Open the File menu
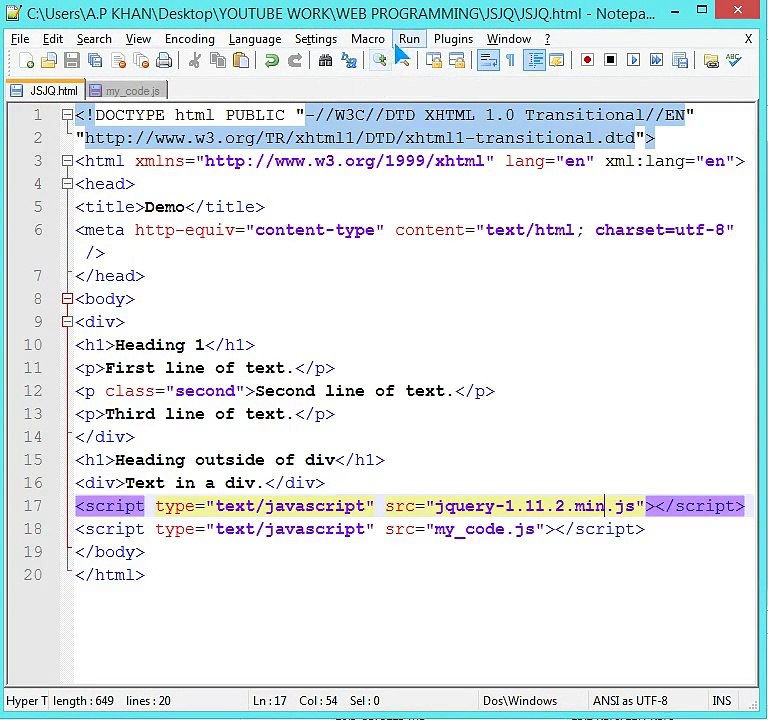The image size is (768, 720). tap(20, 39)
